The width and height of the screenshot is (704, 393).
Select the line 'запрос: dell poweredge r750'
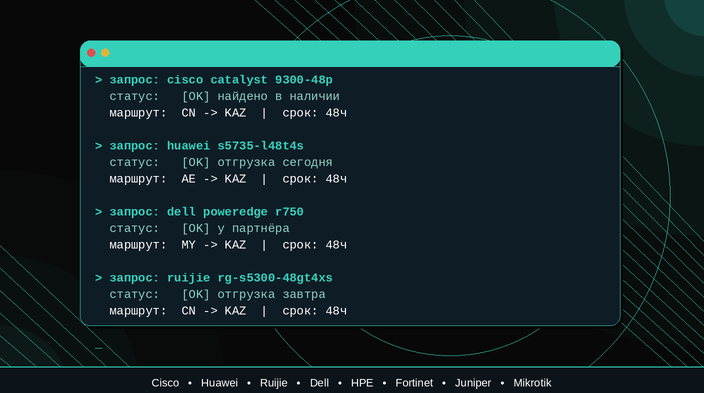(207, 212)
